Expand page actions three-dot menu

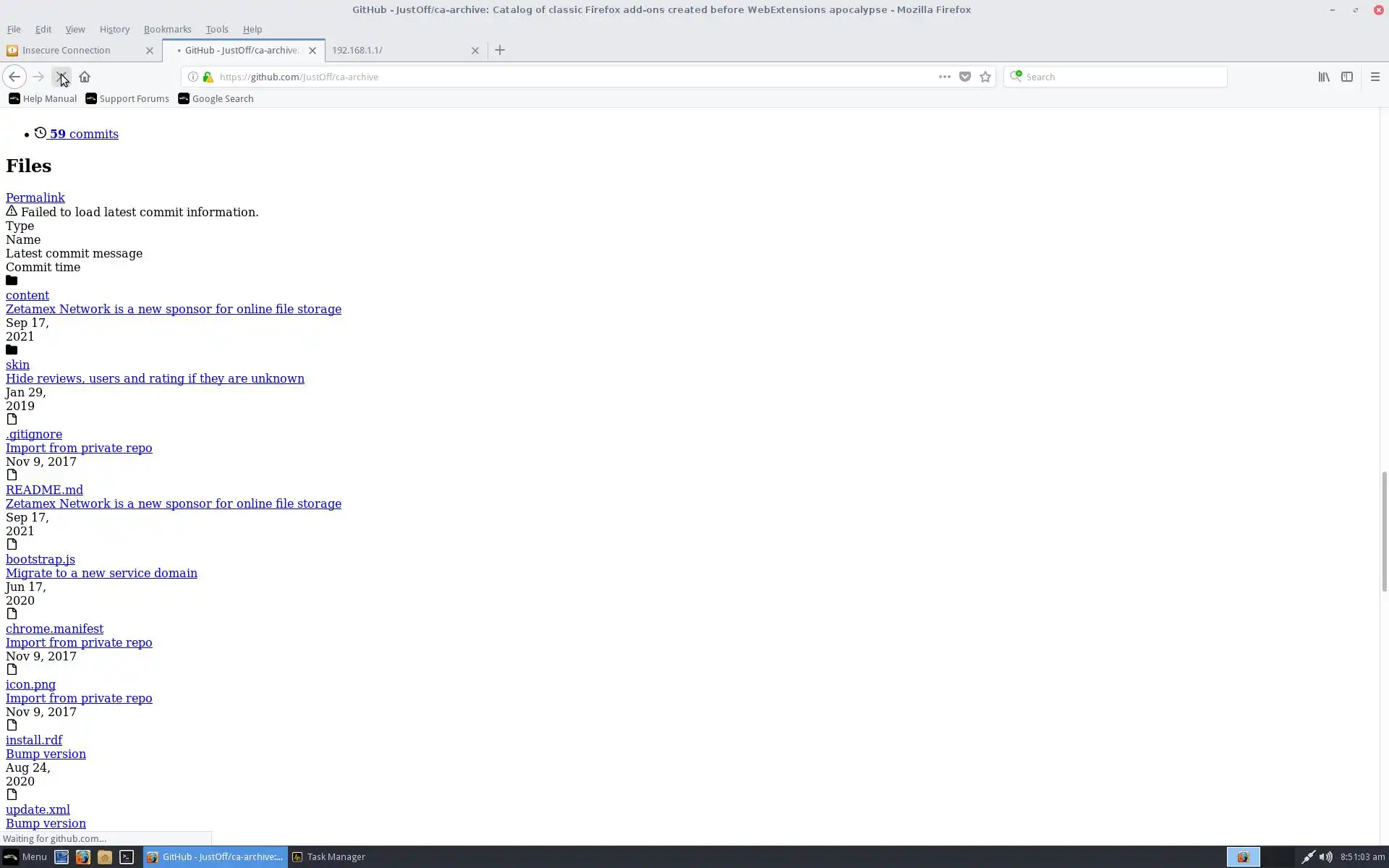click(x=944, y=77)
